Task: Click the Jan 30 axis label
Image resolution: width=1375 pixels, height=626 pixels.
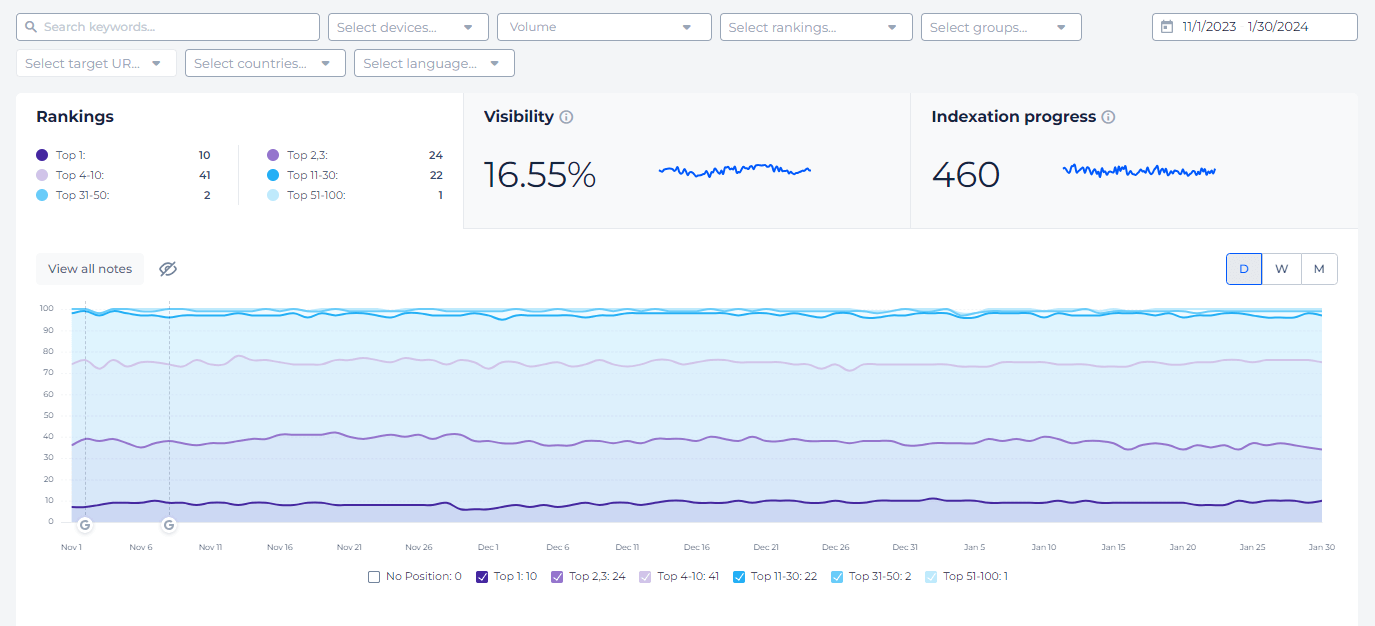Action: (x=1322, y=548)
